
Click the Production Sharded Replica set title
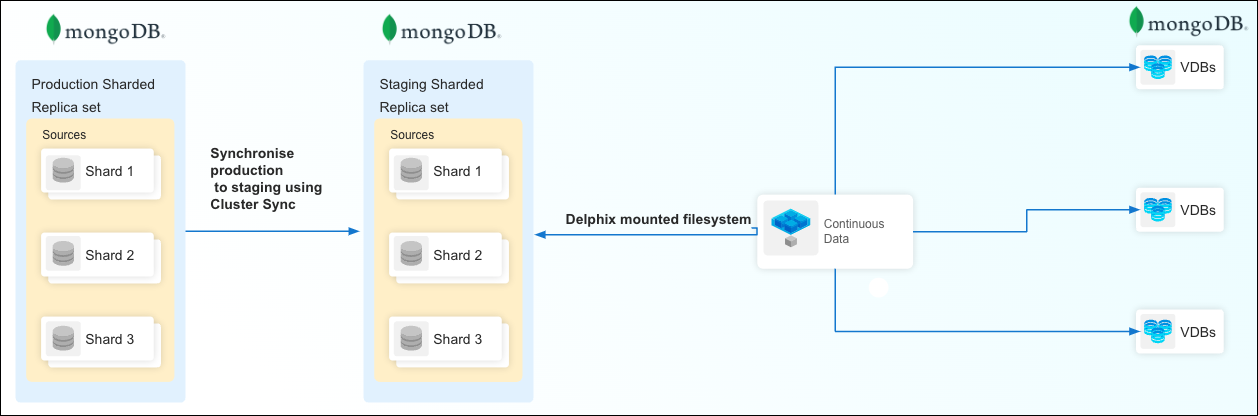(x=93, y=95)
